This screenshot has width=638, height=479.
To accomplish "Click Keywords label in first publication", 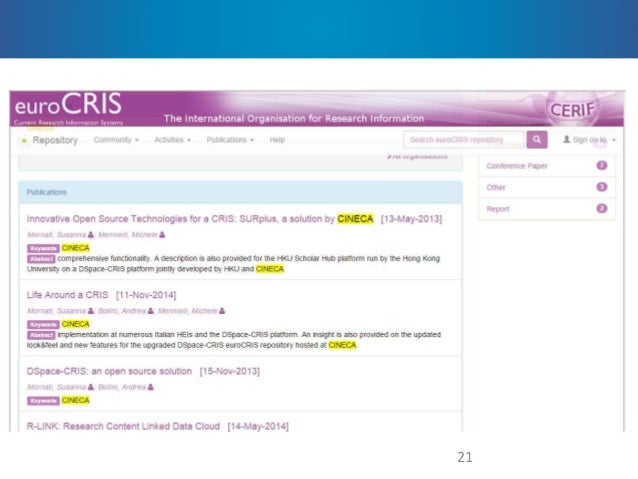I will click(x=44, y=248).
